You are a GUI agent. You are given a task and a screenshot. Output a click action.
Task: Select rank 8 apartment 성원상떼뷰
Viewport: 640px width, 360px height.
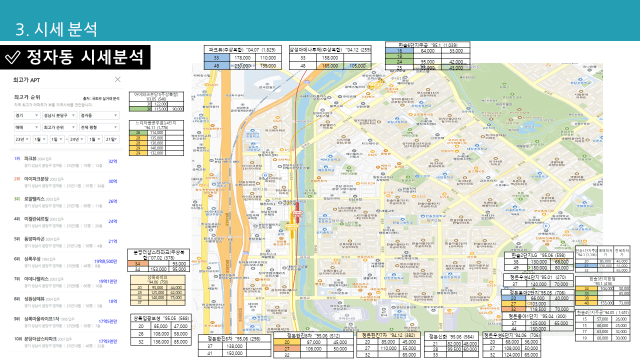tap(65, 302)
